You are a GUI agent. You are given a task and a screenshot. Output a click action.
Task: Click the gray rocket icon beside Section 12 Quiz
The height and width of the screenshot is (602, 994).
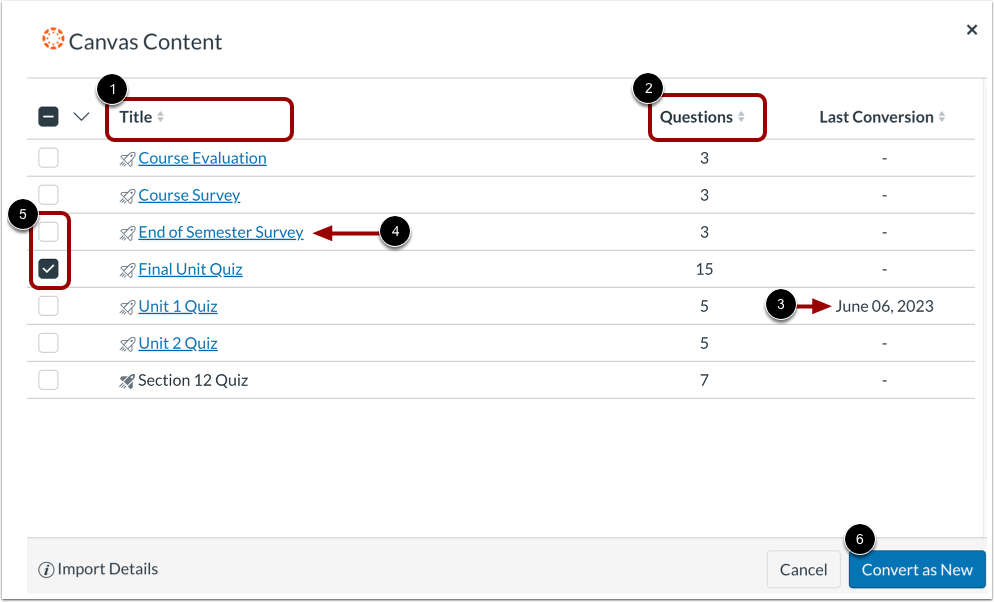pos(127,380)
